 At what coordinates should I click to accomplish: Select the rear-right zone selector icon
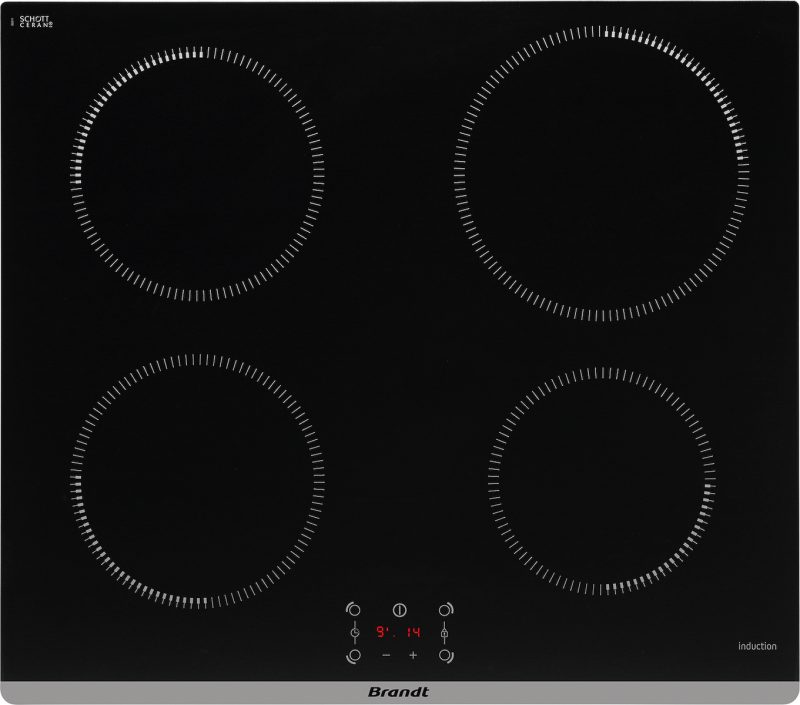tap(445, 608)
